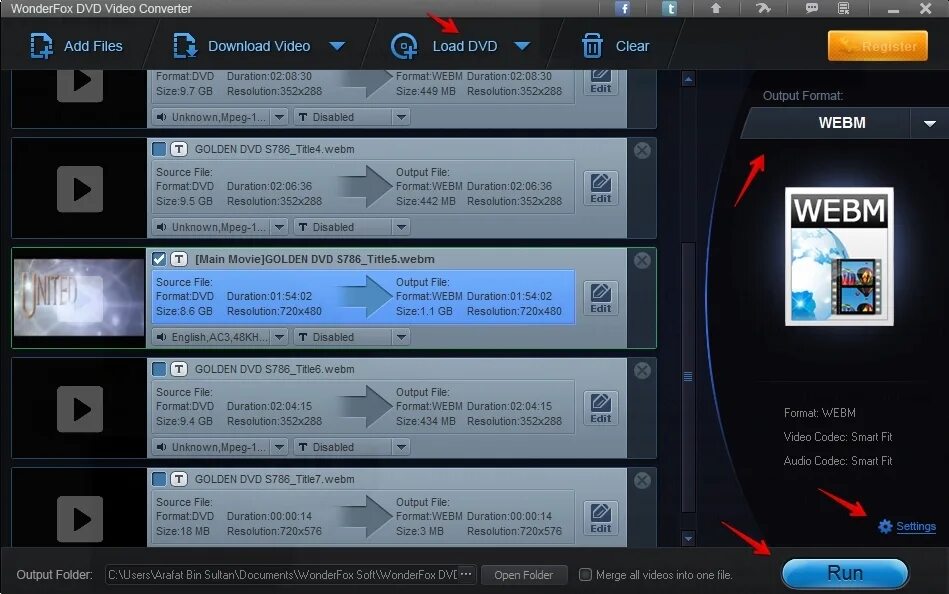949x594 pixels.
Task: Clear the file list
Action: click(616, 46)
